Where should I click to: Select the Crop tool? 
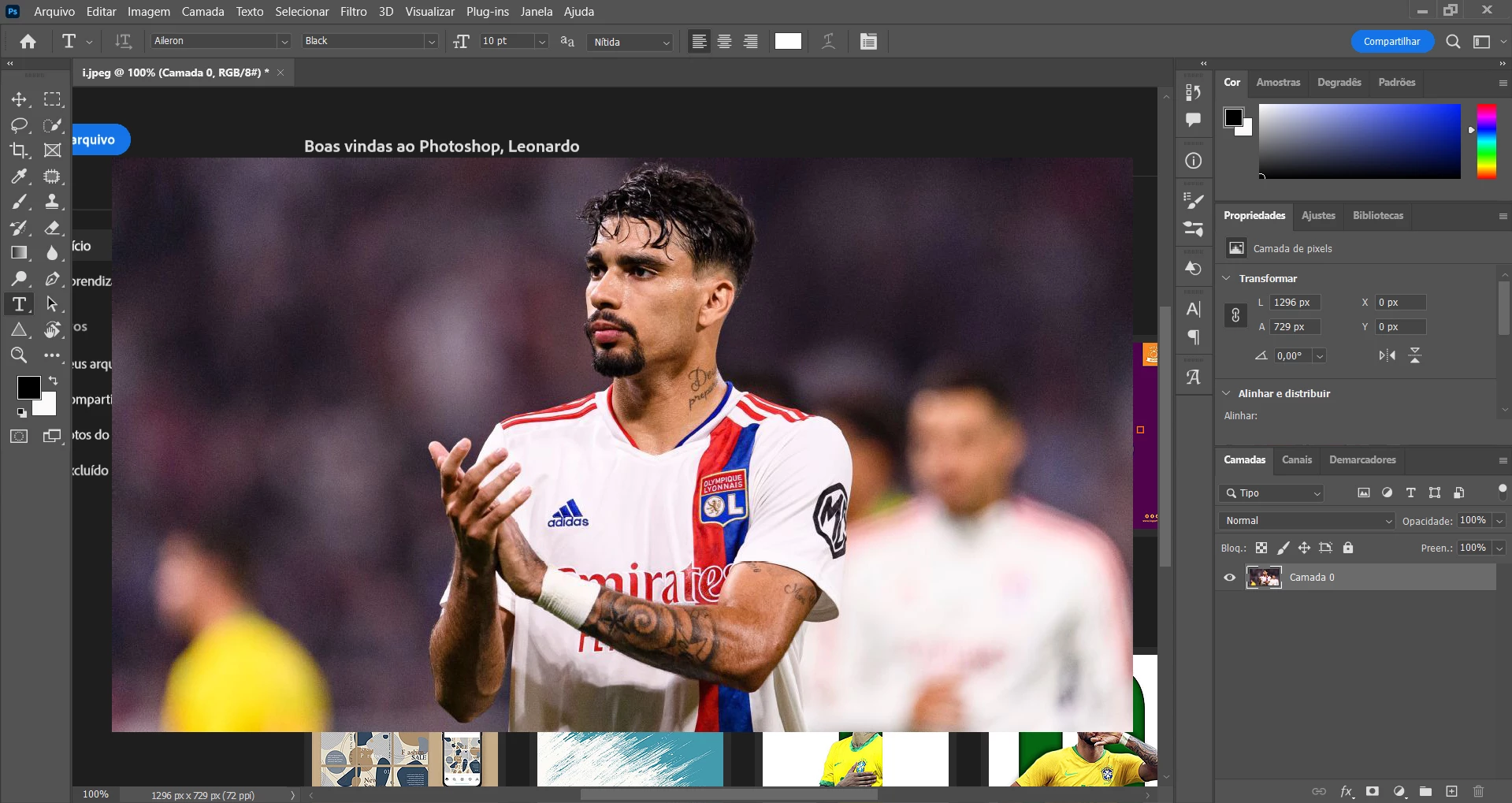pyautogui.click(x=19, y=150)
